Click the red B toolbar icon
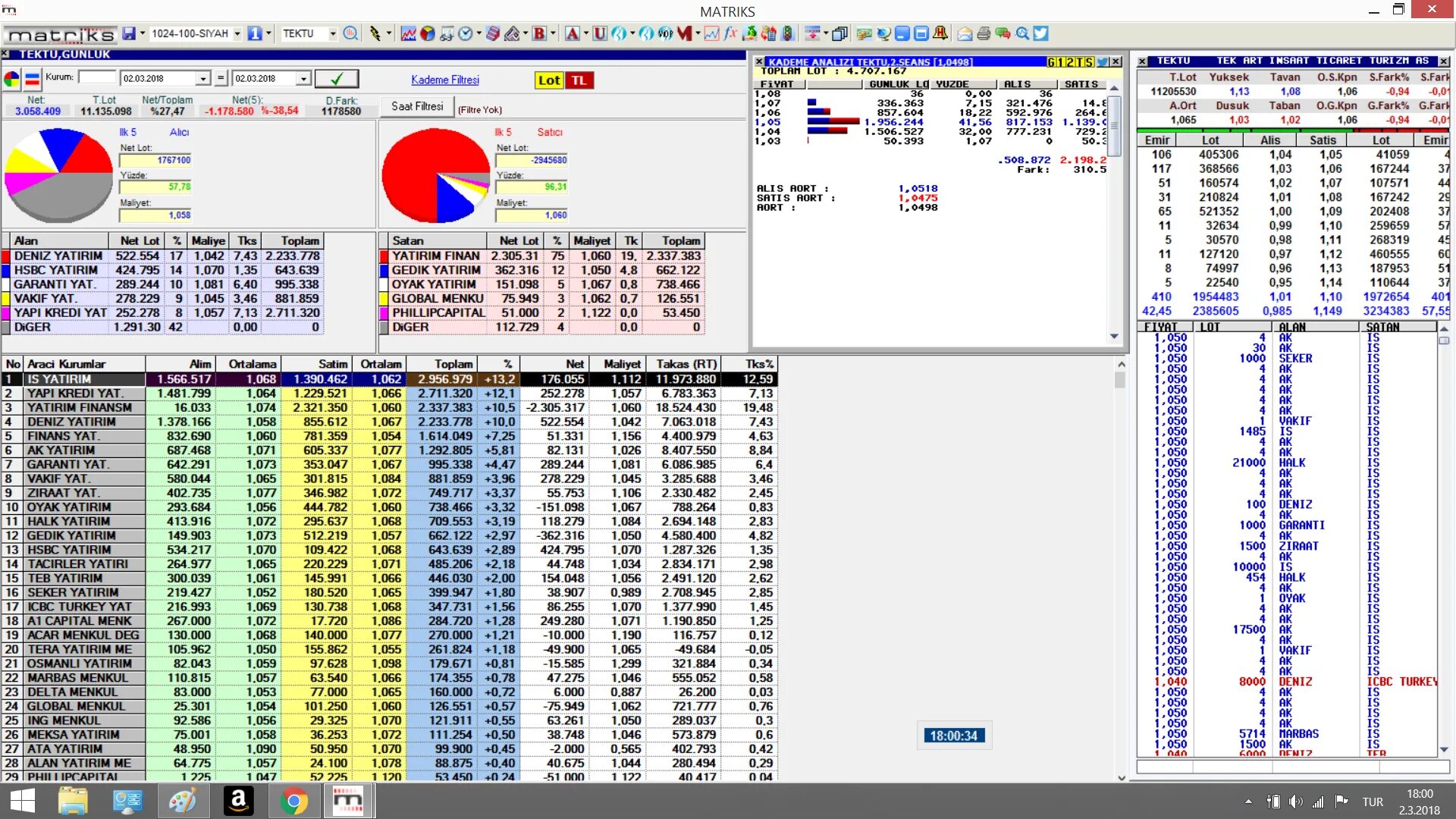Screen dimensions: 1456x819 click(539, 33)
